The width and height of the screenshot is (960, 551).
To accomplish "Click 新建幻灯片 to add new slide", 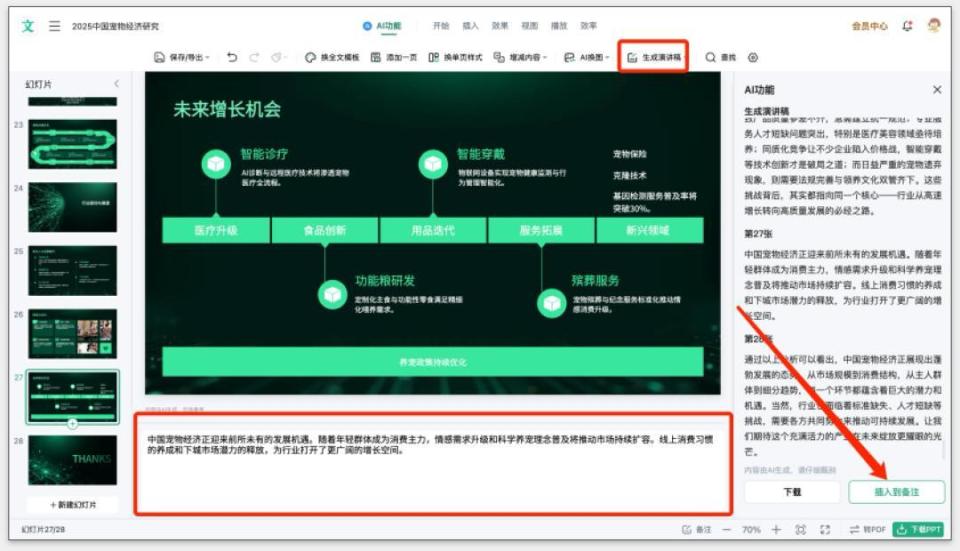I will click(72, 505).
